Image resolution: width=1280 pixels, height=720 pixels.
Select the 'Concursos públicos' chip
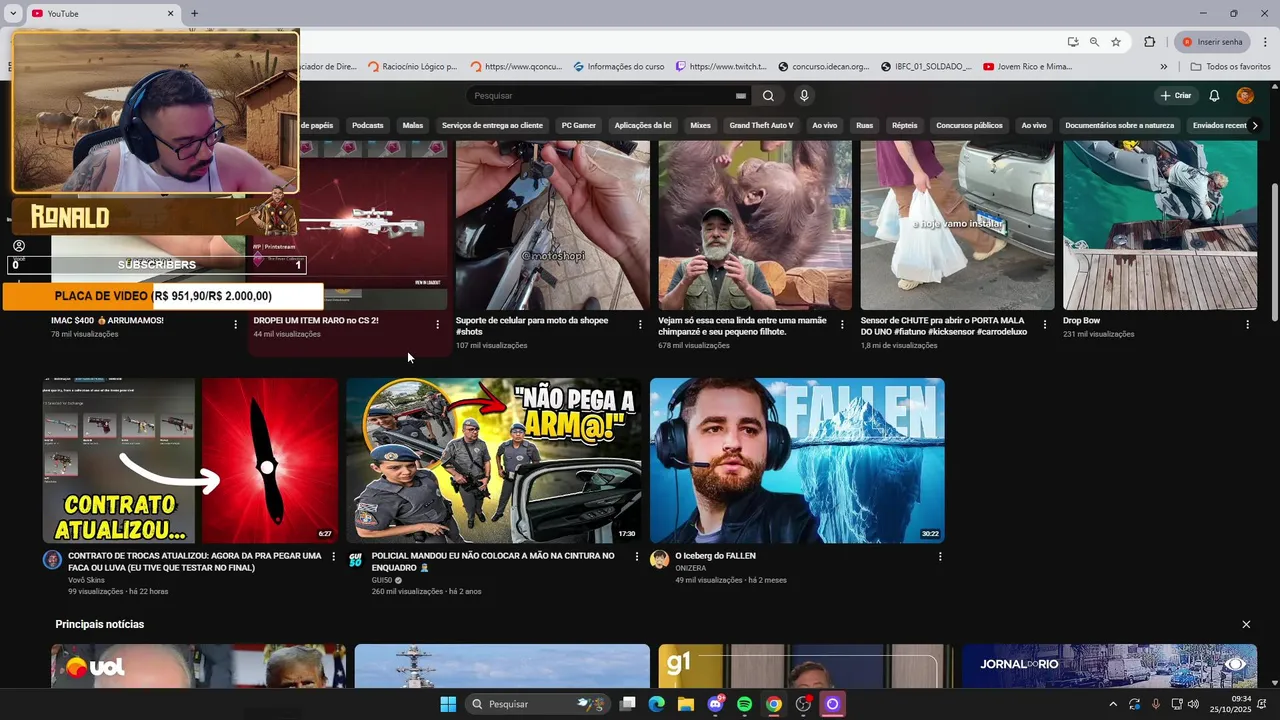tap(969, 126)
